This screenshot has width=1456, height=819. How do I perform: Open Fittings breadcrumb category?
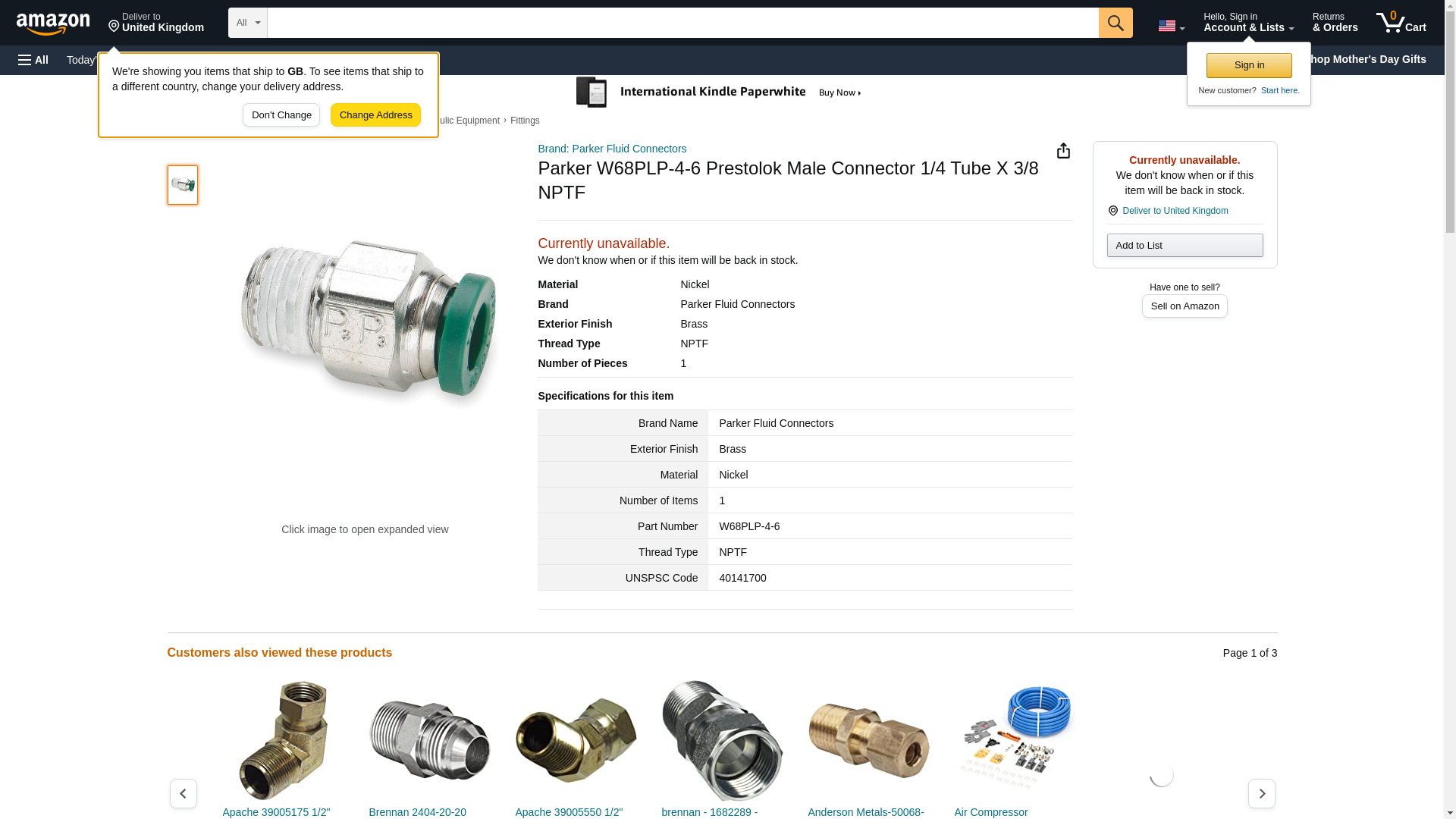tap(525, 121)
